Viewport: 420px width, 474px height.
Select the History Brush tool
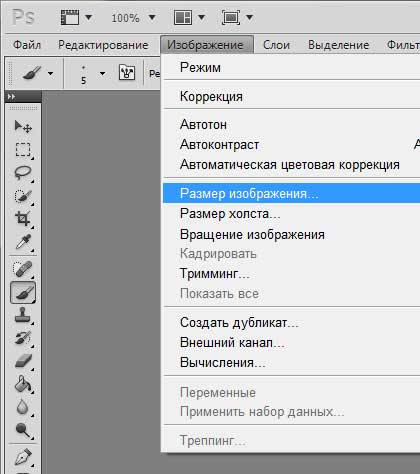[x=23, y=338]
